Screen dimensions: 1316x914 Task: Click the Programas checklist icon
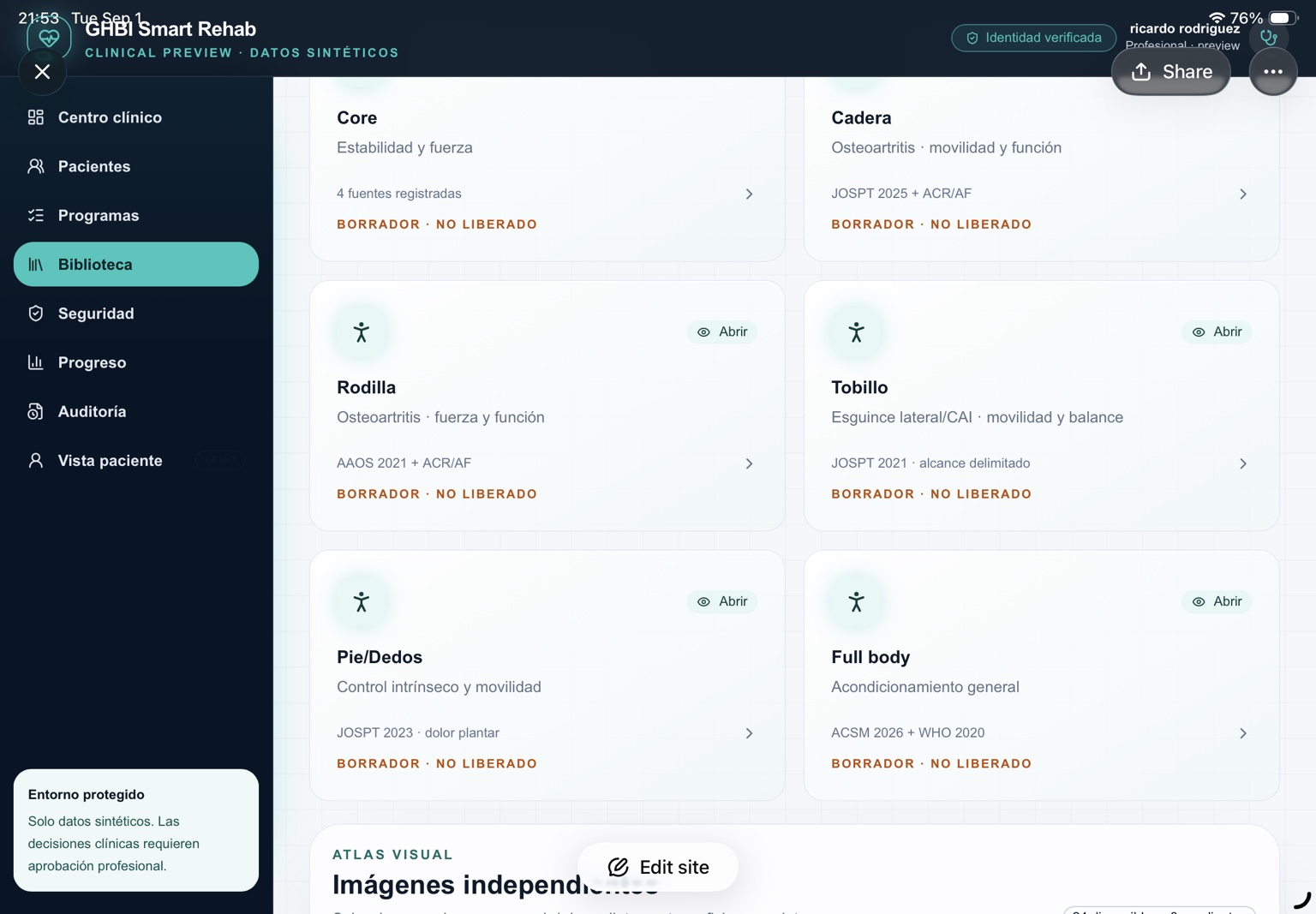click(35, 215)
